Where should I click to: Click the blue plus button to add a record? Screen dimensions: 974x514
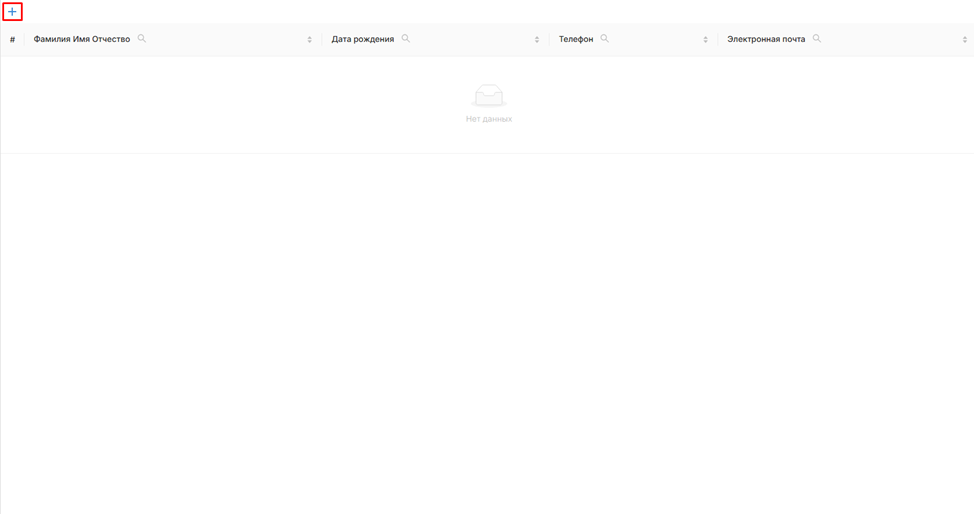pyautogui.click(x=12, y=12)
